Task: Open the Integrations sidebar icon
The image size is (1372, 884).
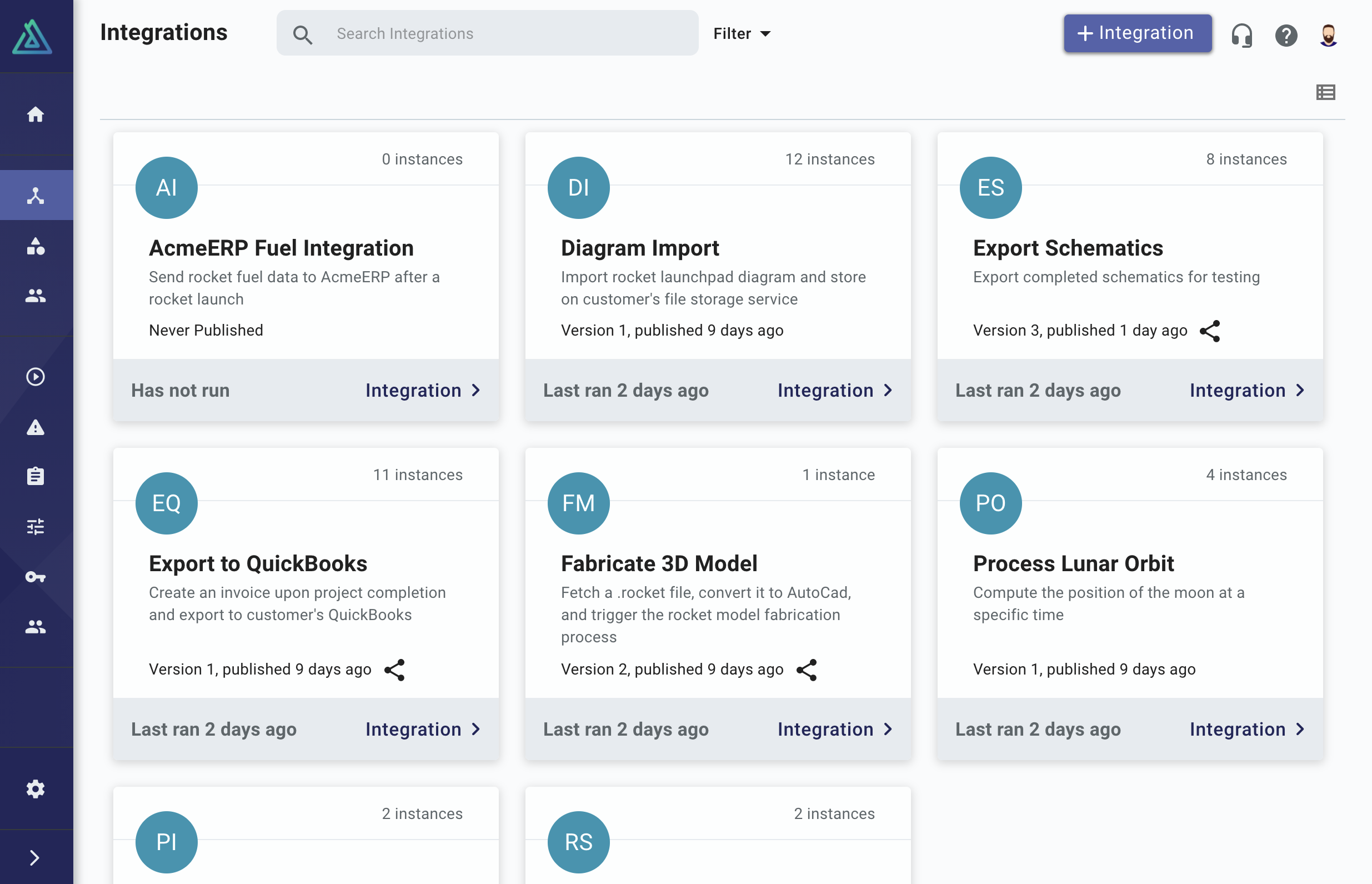Action: tap(36, 195)
